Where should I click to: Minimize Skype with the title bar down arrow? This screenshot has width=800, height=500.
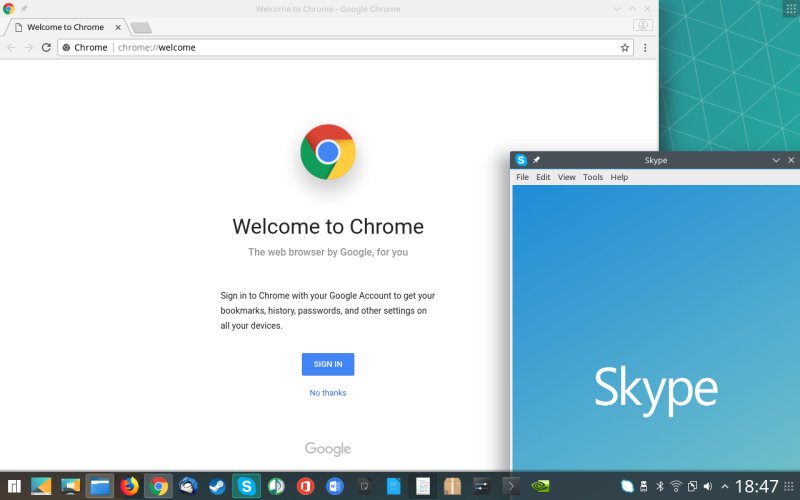(x=776, y=160)
